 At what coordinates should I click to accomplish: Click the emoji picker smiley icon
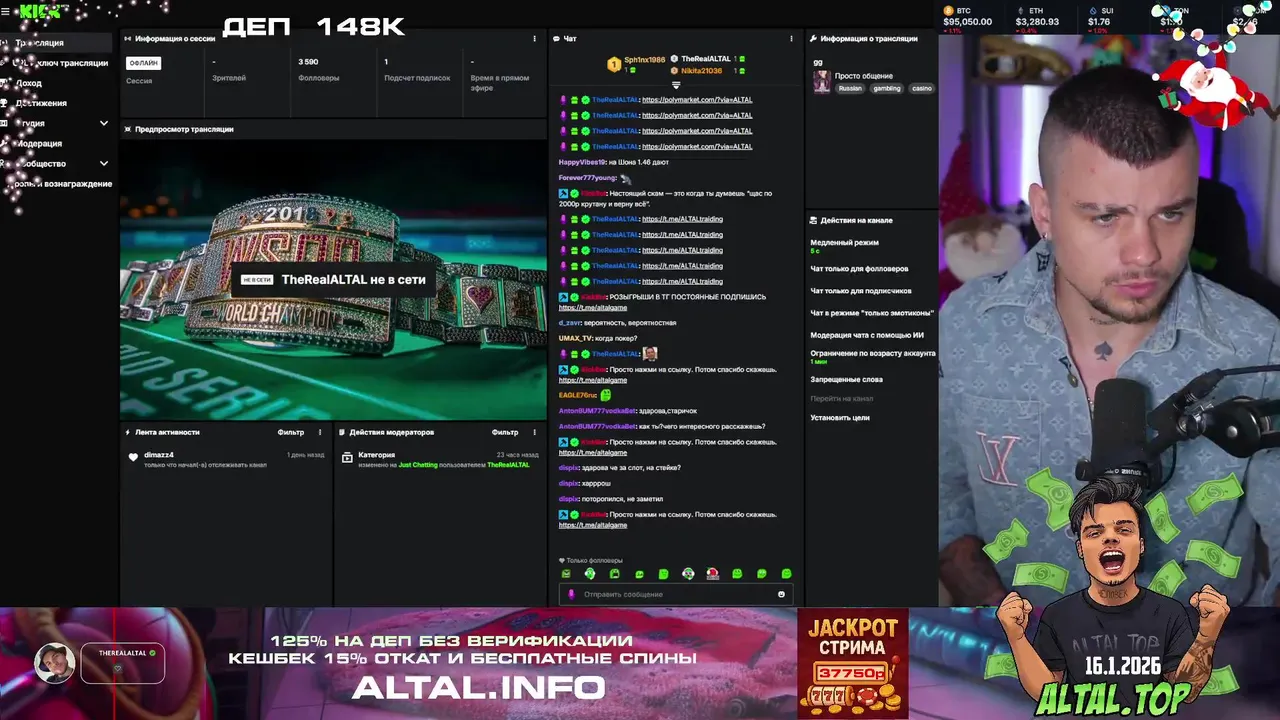(781, 594)
